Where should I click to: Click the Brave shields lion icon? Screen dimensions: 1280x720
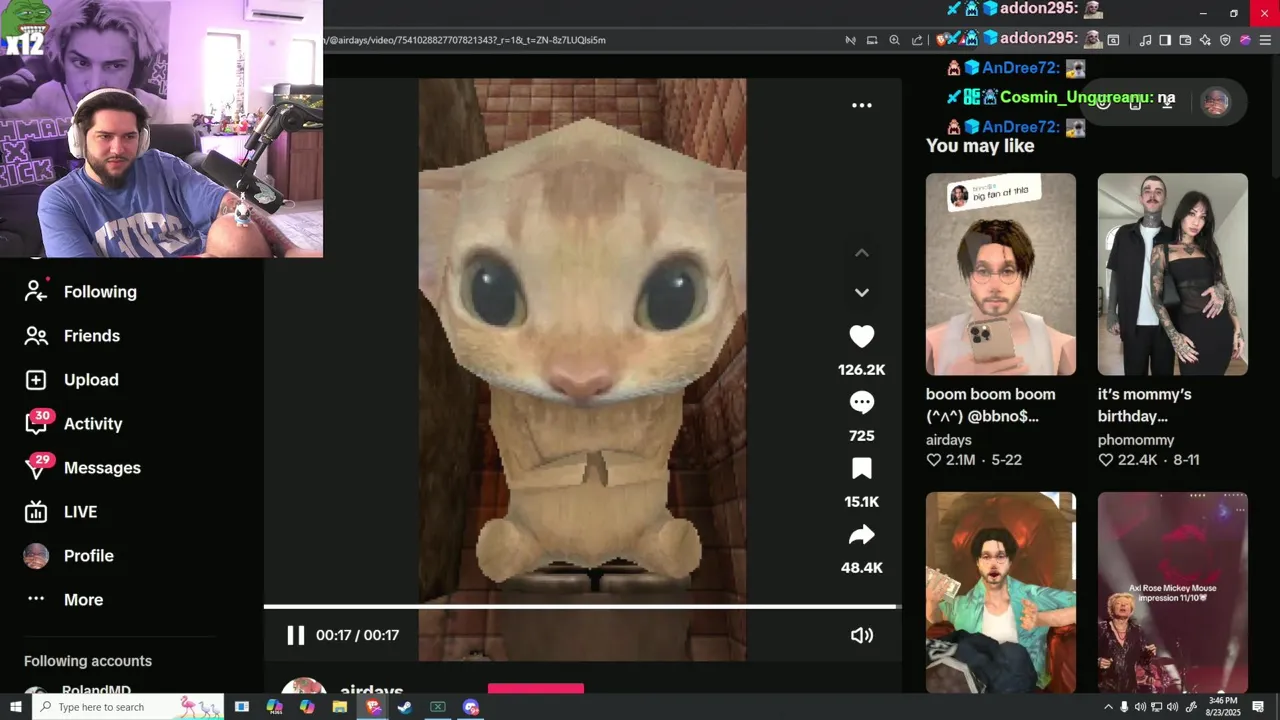[x=942, y=40]
